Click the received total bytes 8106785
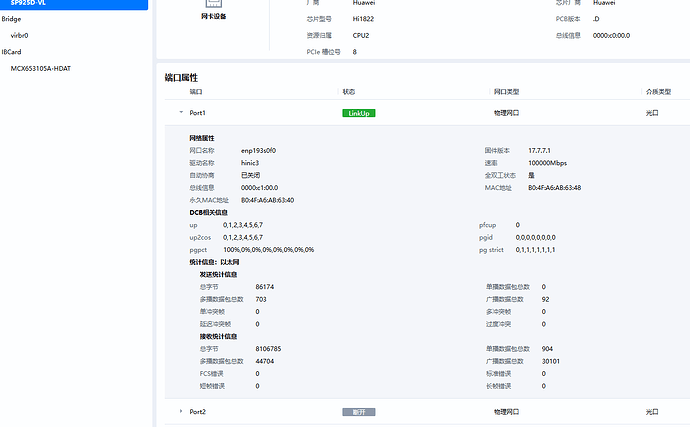This screenshot has height=427, width=690. point(268,349)
